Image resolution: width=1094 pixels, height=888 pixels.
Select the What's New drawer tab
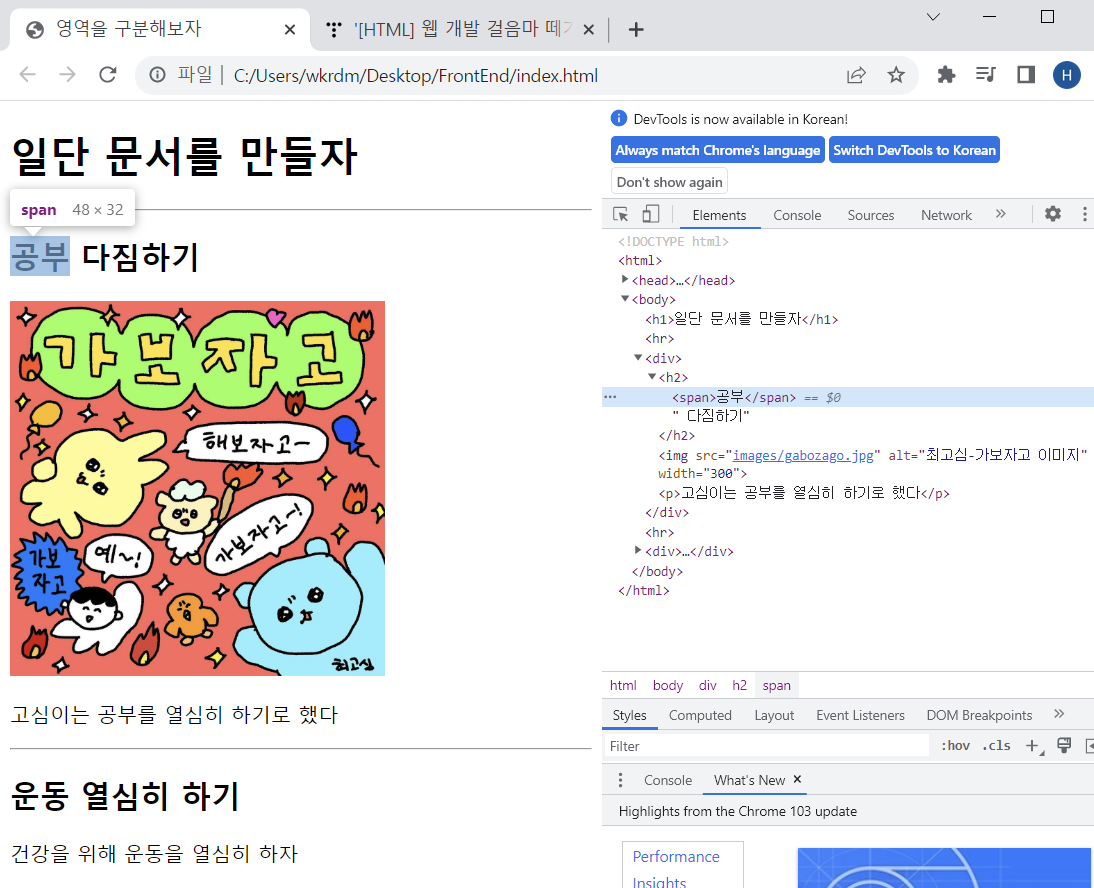pyautogui.click(x=749, y=781)
